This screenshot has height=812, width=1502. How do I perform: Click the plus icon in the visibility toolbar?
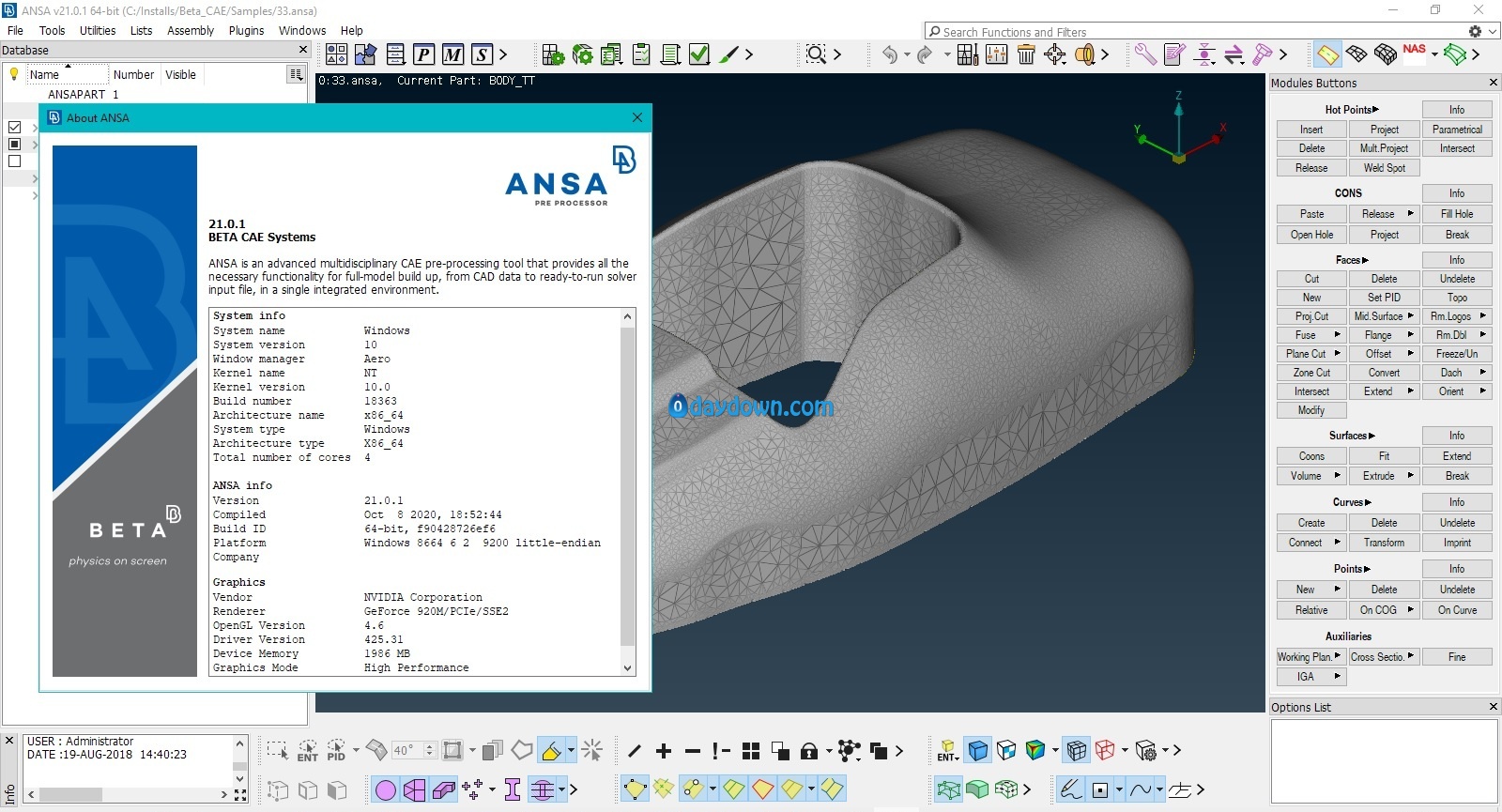664,751
